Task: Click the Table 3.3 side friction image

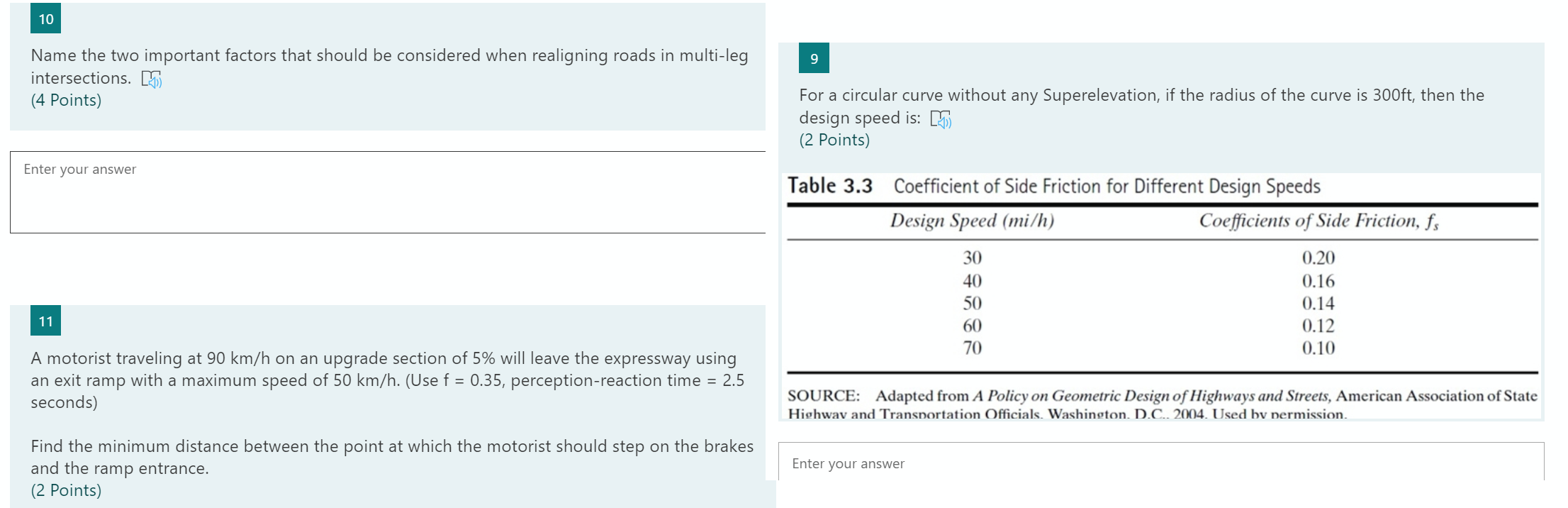Action: pos(1161,297)
